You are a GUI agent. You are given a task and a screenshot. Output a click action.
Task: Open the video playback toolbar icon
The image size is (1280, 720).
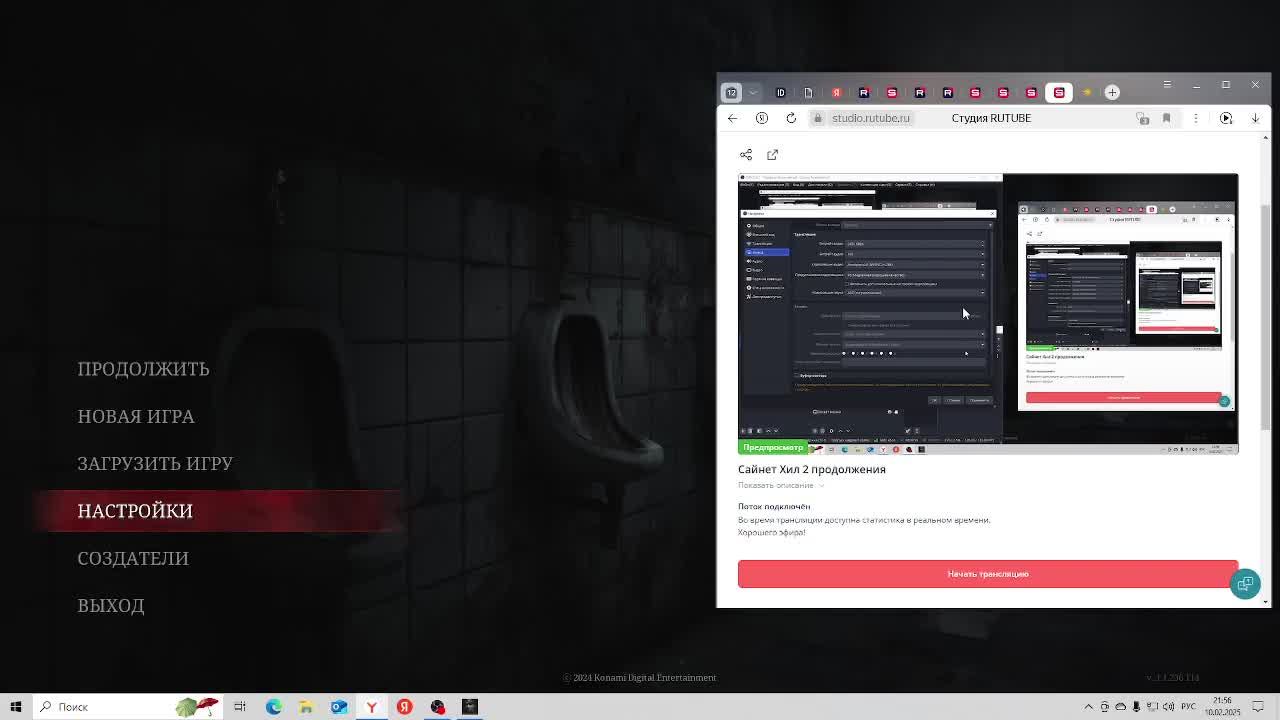point(1226,118)
